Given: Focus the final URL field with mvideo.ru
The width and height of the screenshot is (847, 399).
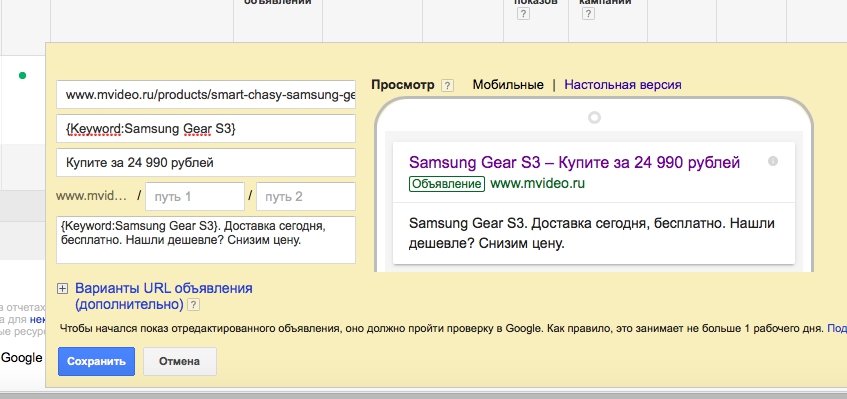Looking at the screenshot, I should [206, 95].
